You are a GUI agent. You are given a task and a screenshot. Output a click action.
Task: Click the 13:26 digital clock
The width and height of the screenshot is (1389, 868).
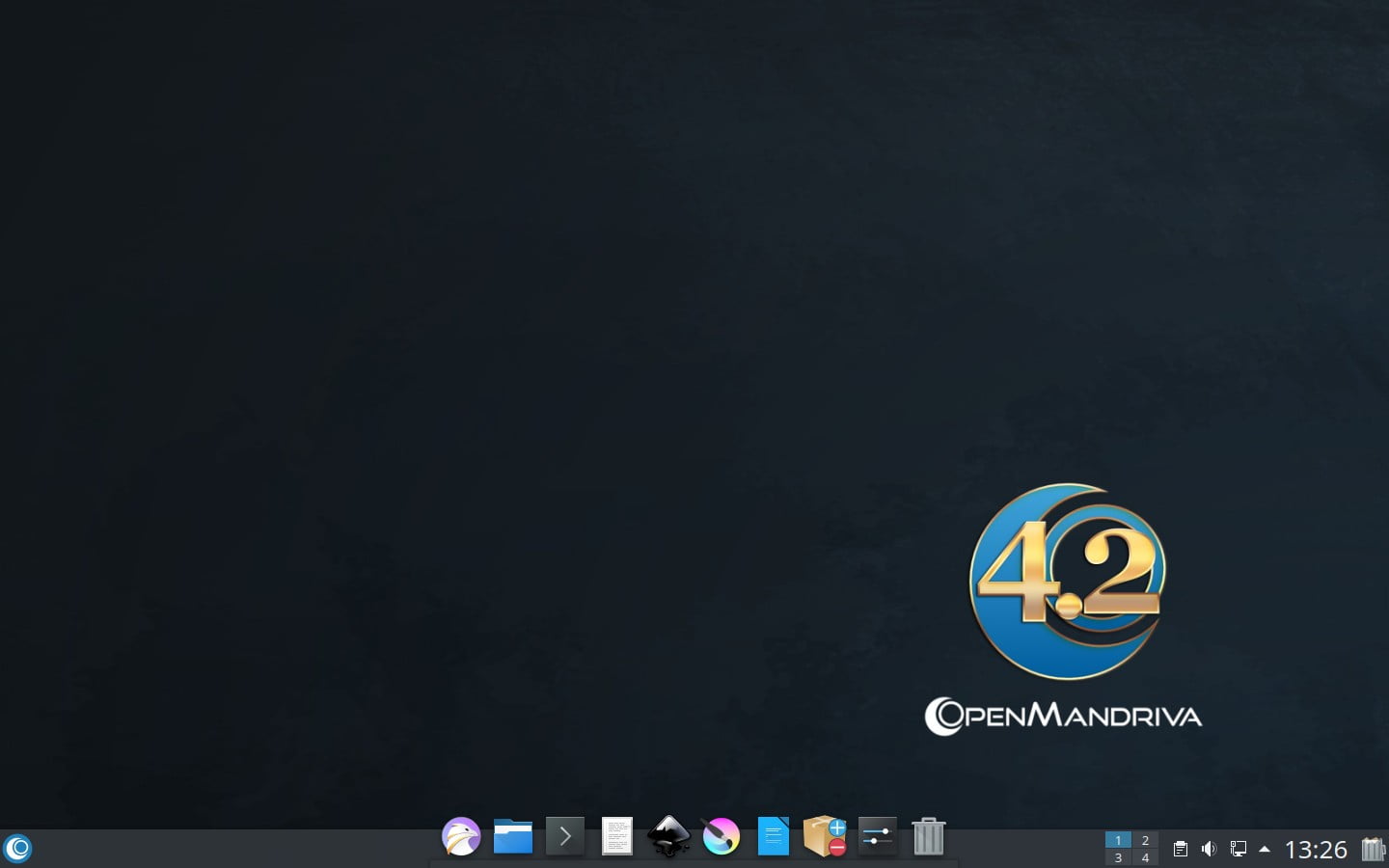click(x=1316, y=849)
